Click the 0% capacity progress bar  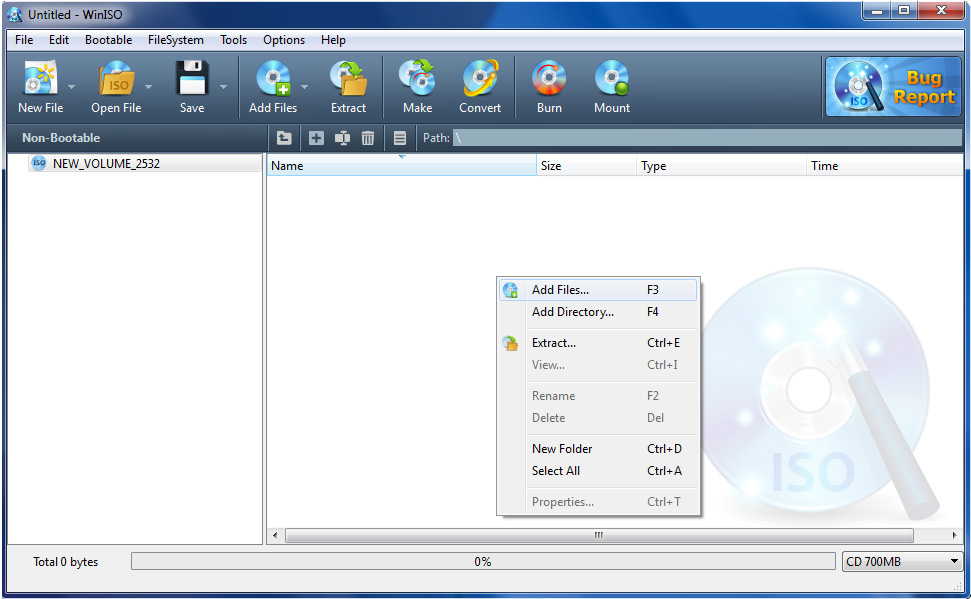click(x=483, y=562)
